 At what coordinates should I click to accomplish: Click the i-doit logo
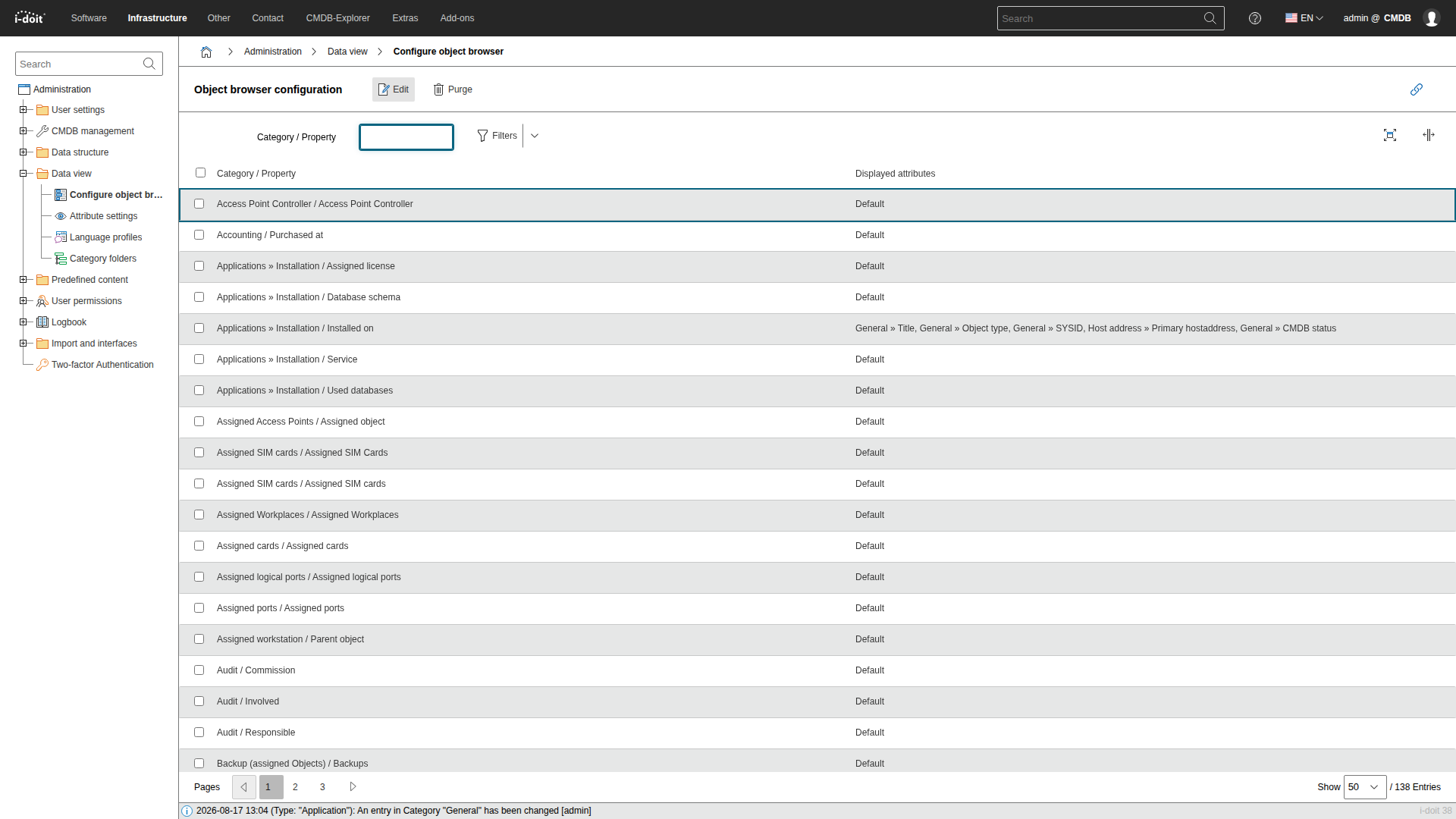click(30, 17)
